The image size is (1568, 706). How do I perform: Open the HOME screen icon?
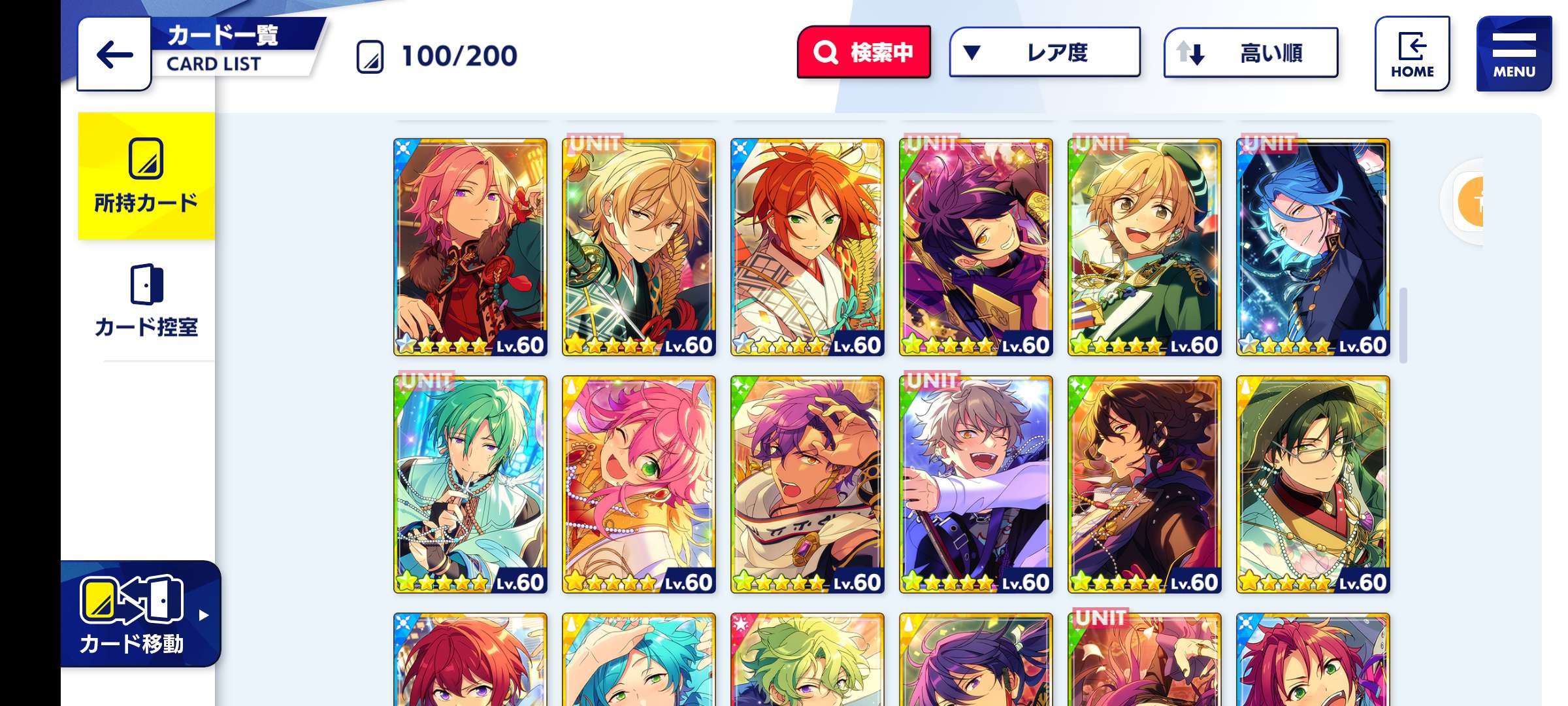pyautogui.click(x=1412, y=54)
